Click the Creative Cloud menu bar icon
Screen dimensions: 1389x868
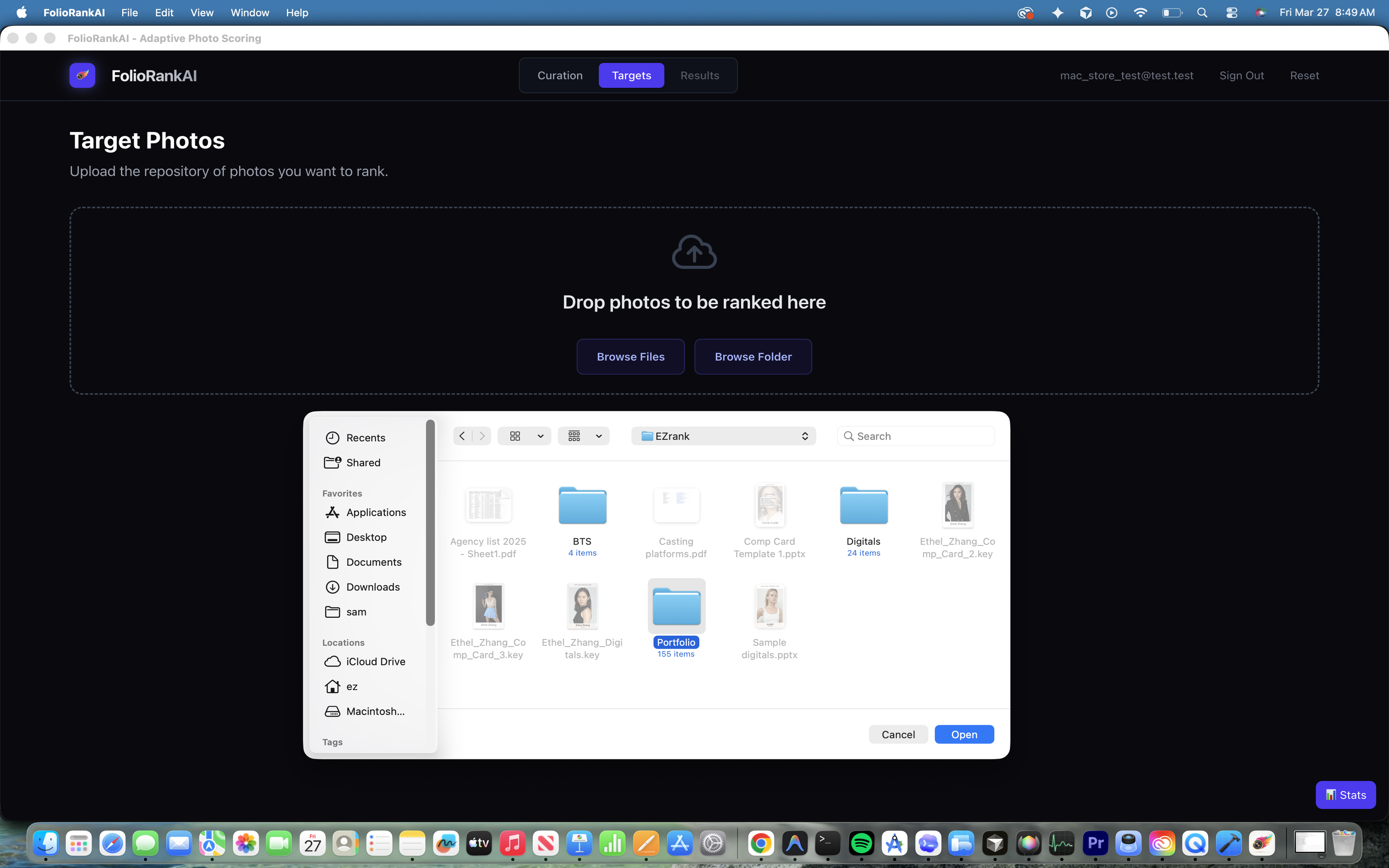point(1025,12)
